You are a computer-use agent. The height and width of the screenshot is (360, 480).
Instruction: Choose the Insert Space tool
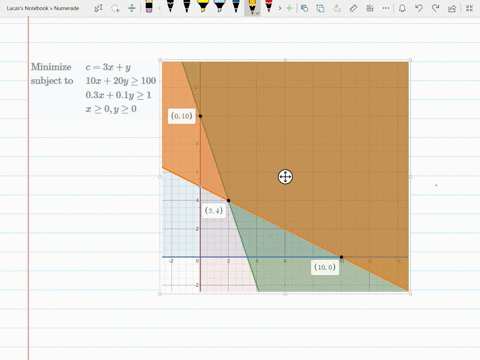point(132,8)
